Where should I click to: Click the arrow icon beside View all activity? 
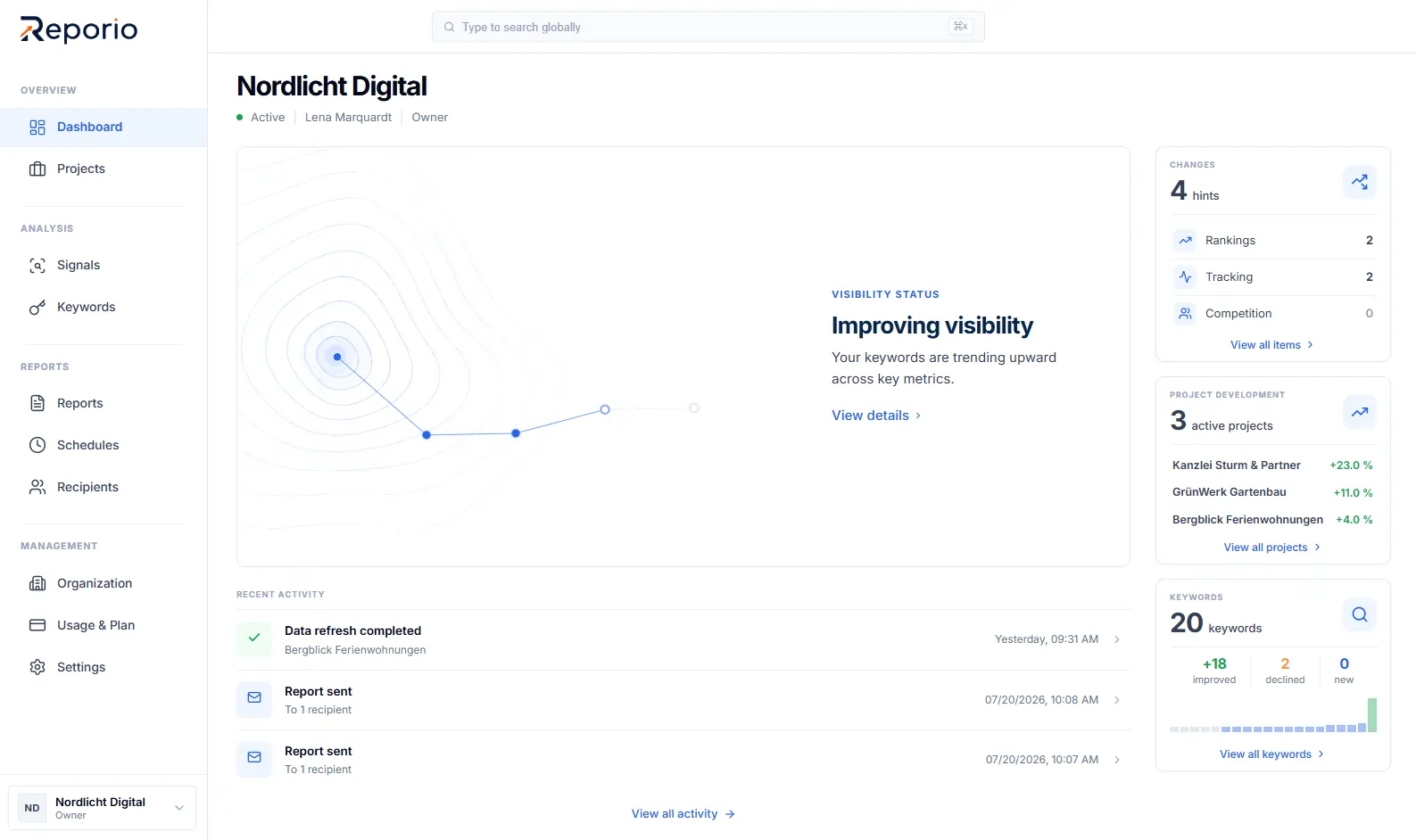730,815
